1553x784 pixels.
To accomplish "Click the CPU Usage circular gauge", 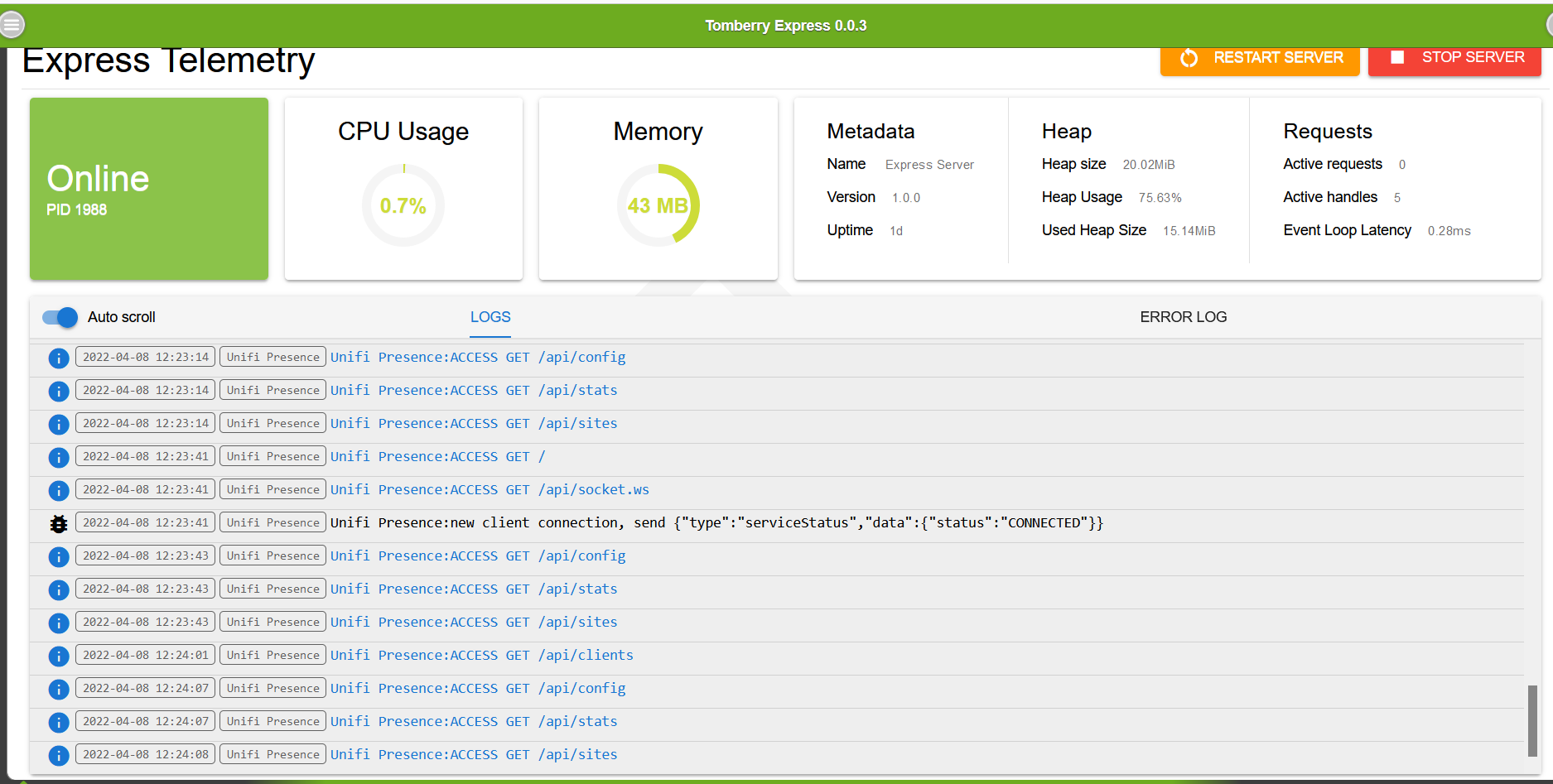I will coord(403,205).
